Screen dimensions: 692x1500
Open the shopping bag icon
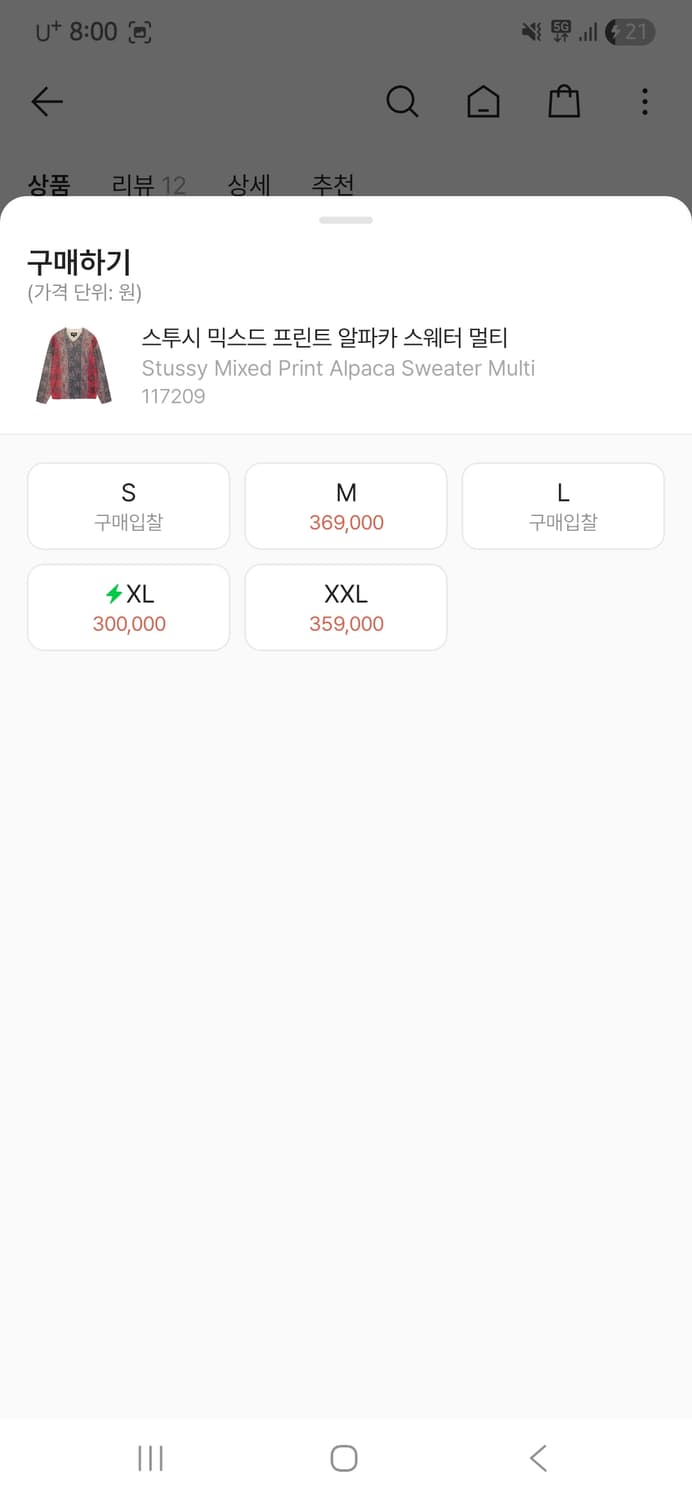pyautogui.click(x=563, y=100)
